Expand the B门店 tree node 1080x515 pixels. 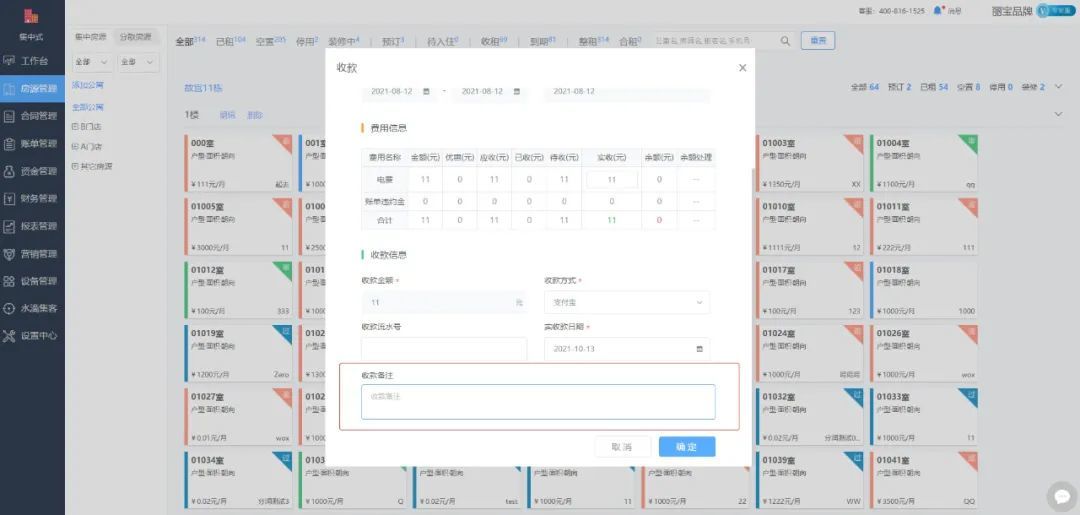[x=74, y=127]
